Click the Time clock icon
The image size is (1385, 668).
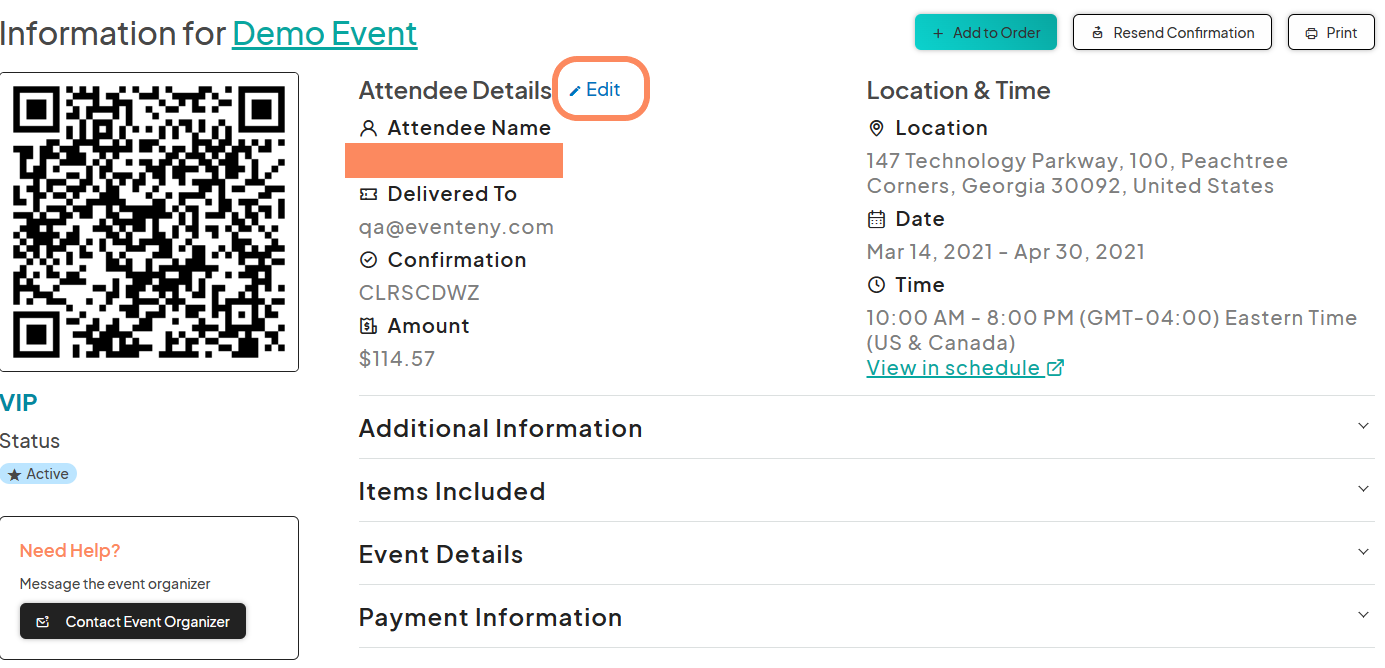click(x=876, y=285)
